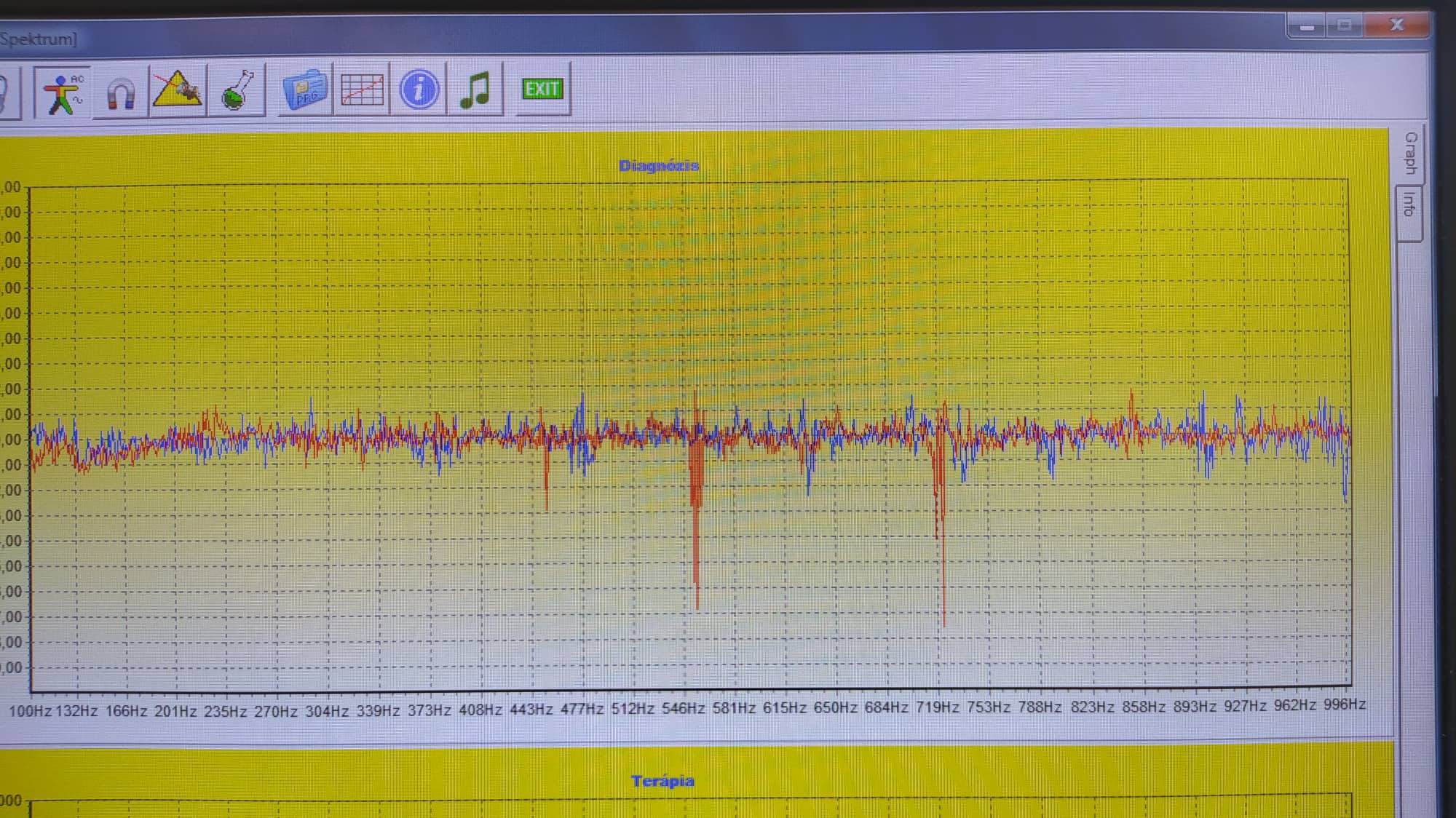1456x818 pixels.
Task: Click the 927Hz axis label
Action: [1245, 706]
